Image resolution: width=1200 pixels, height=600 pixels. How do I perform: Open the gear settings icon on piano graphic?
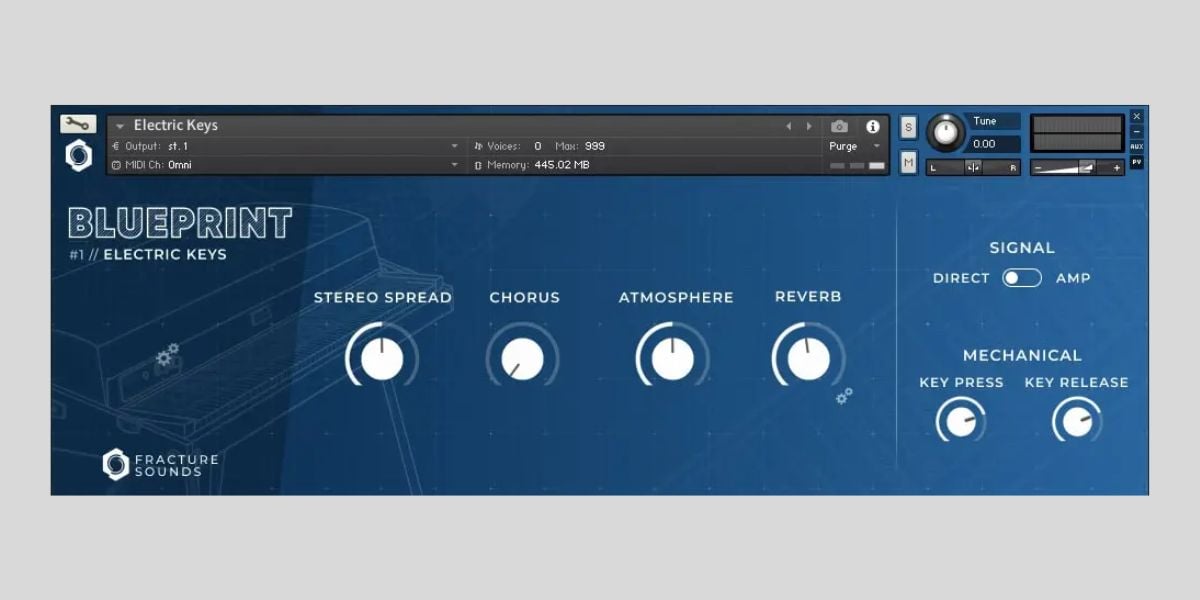167,355
